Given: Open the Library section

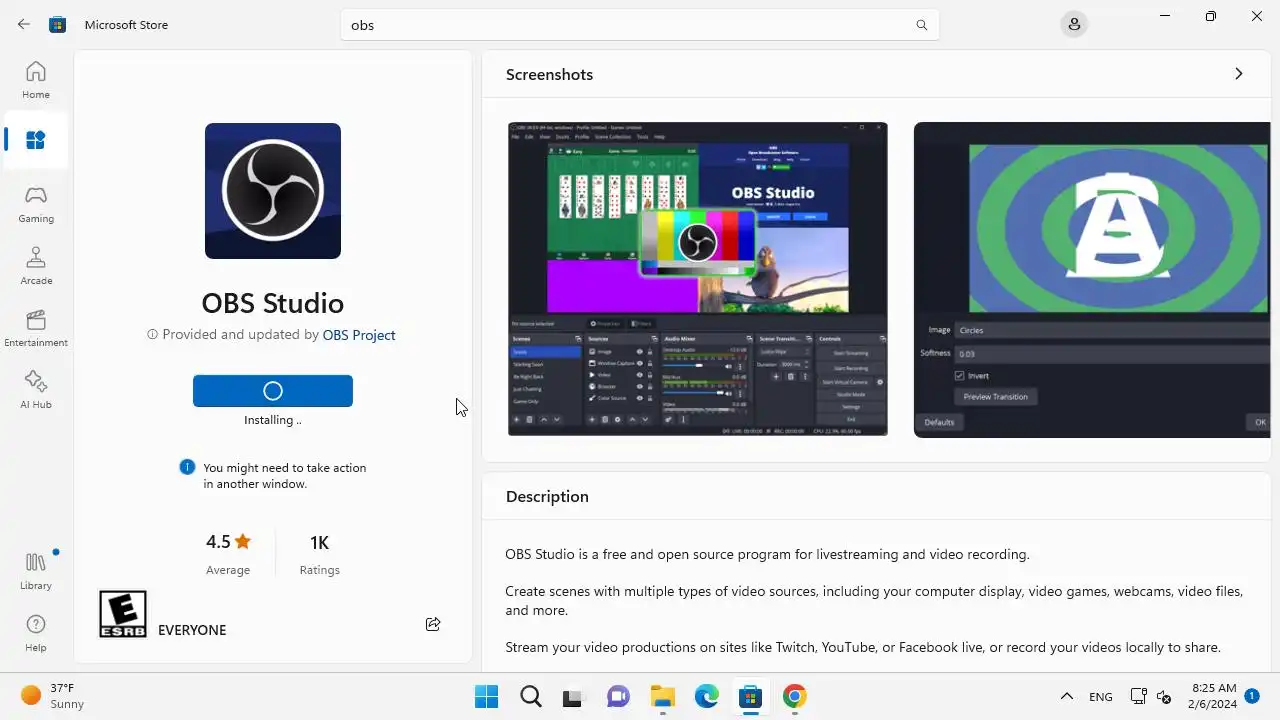Looking at the screenshot, I should [36, 571].
